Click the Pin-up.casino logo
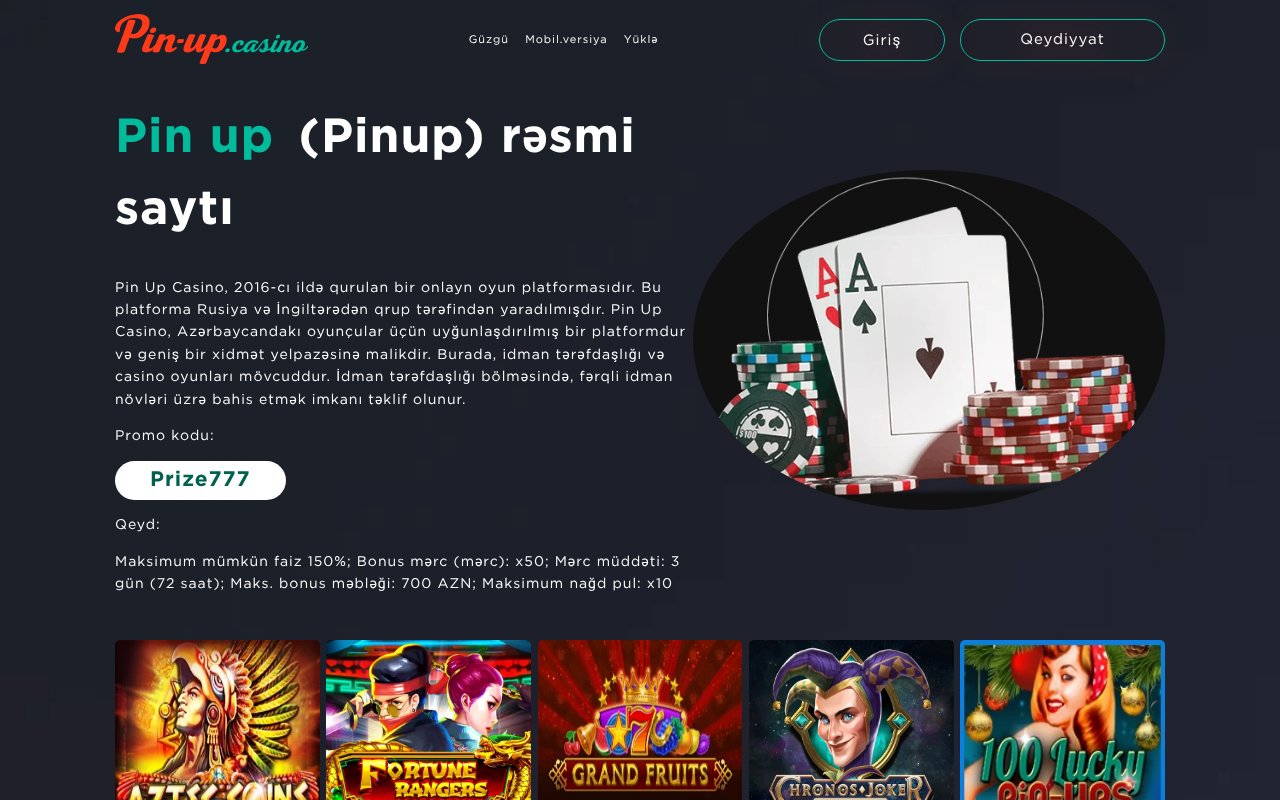Viewport: 1280px width, 800px height. point(211,39)
